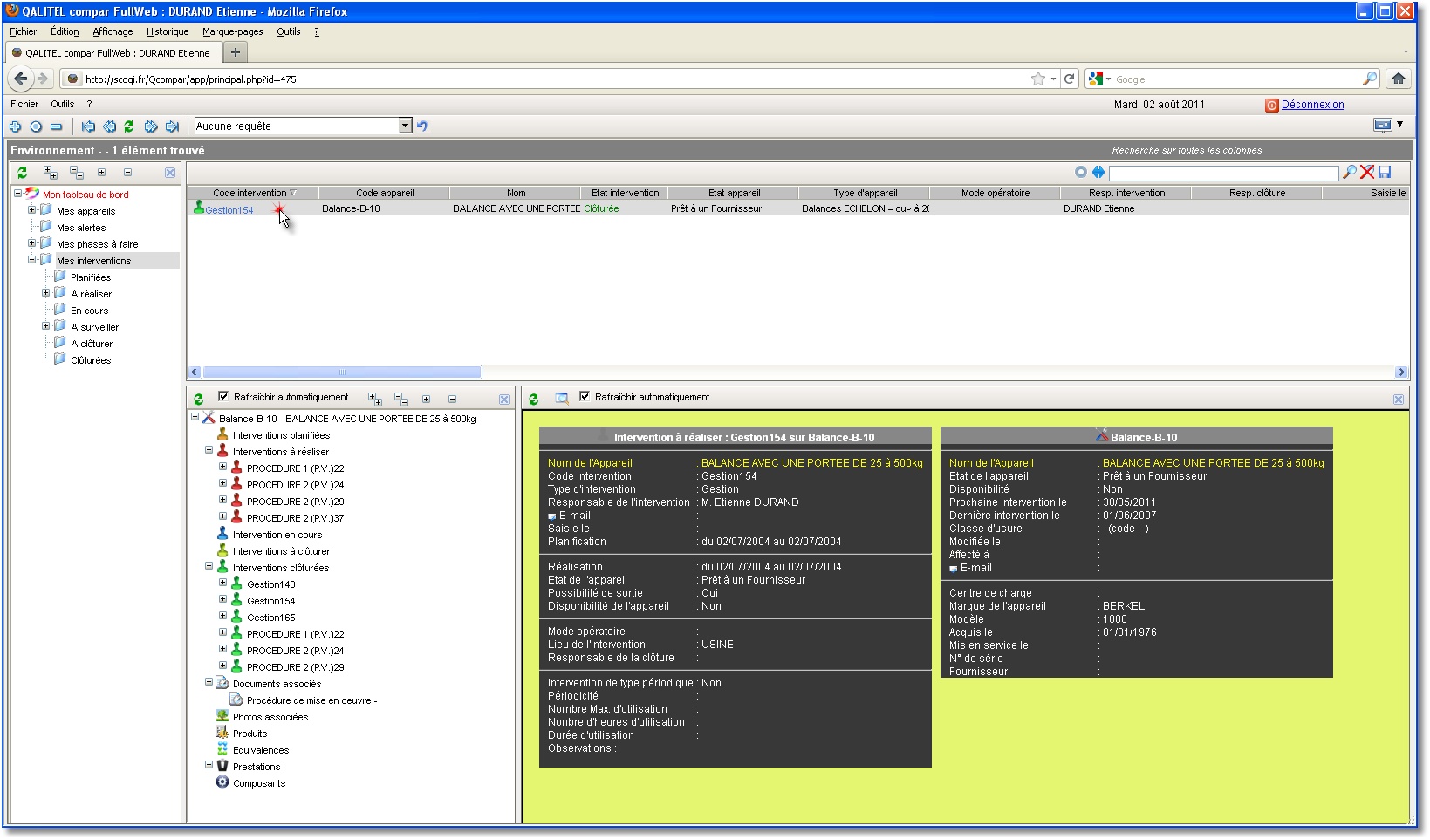Select the QALITEL compar FullWeb browser tab
1430x840 pixels.
pyautogui.click(x=113, y=53)
